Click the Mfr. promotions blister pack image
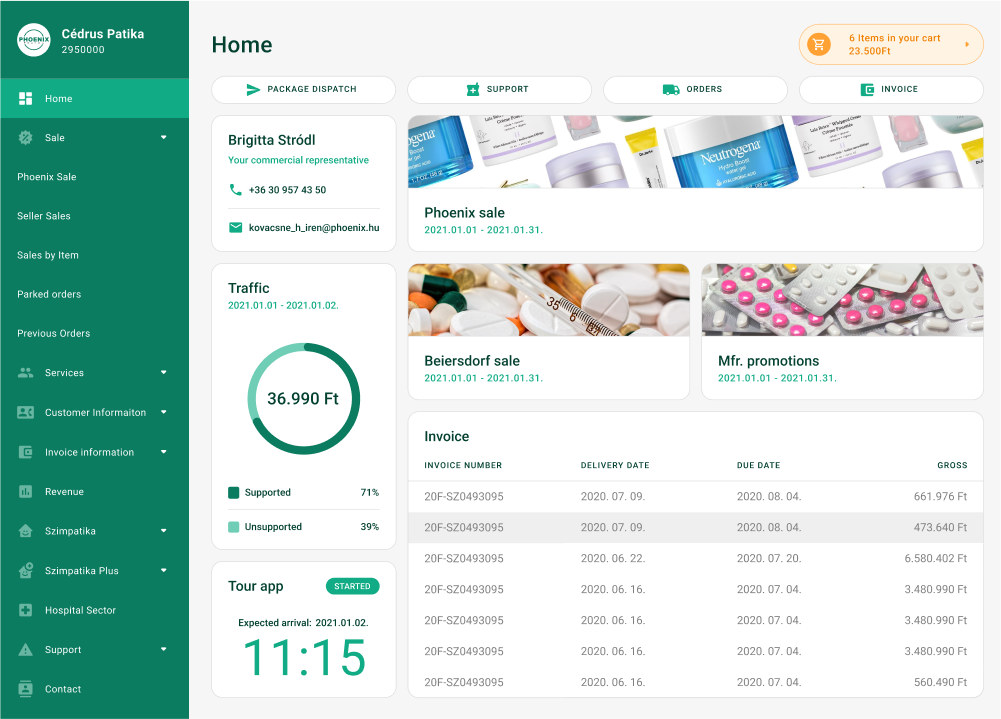1001x719 pixels. pyautogui.click(x=842, y=299)
